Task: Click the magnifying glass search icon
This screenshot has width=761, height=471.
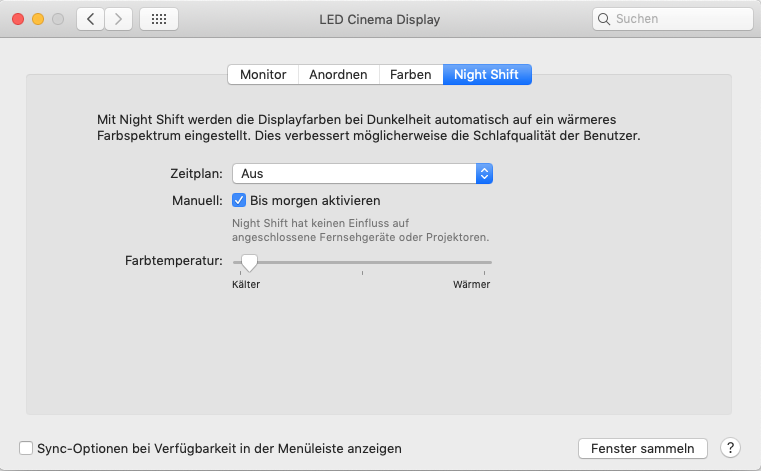Action: 604,19
